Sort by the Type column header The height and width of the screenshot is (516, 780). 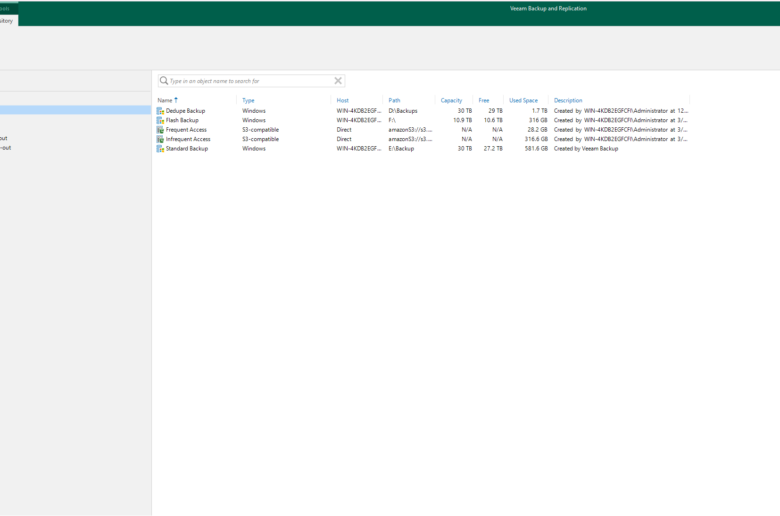tap(248, 101)
